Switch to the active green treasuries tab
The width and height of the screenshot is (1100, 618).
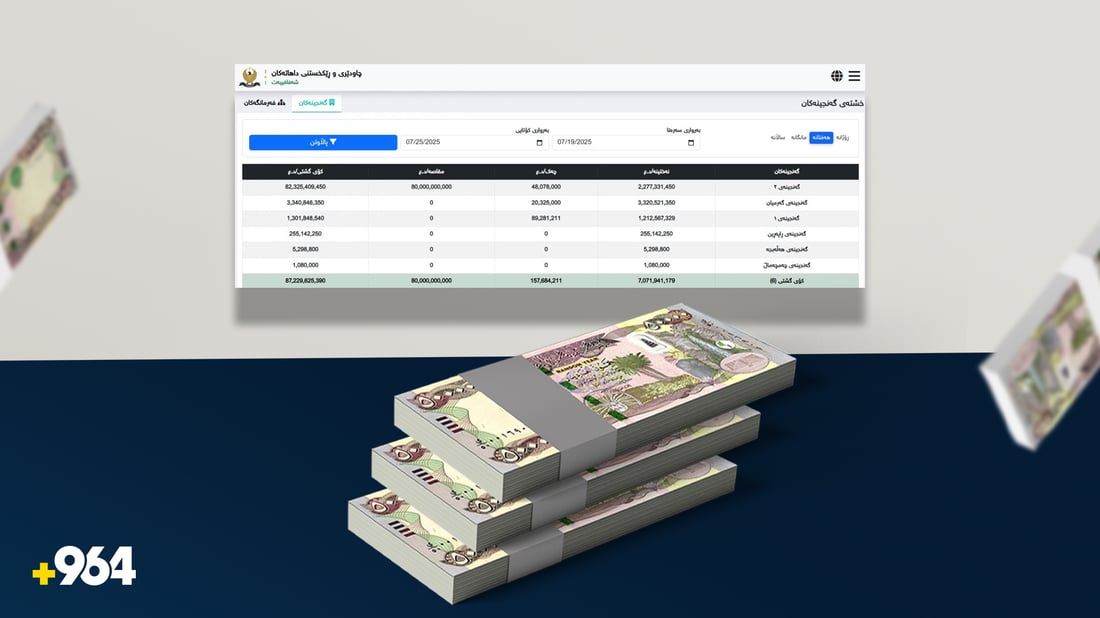click(317, 102)
